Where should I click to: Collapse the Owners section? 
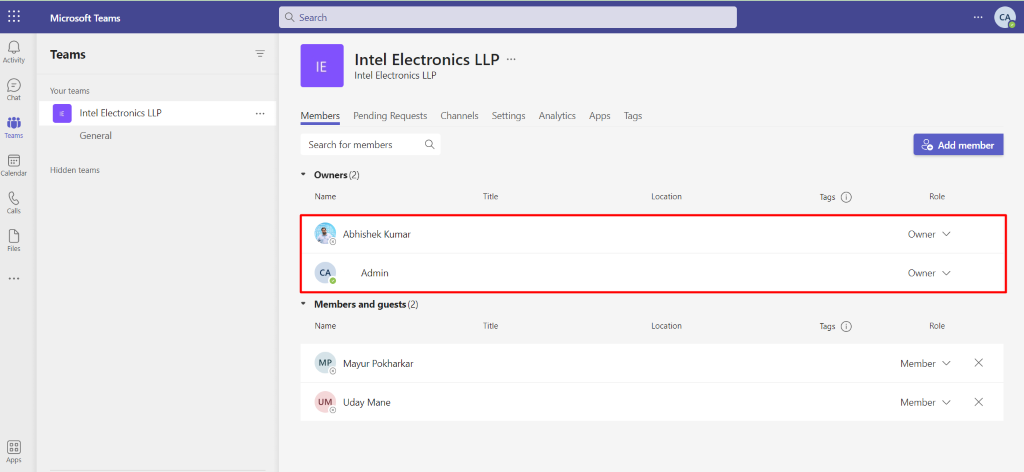(303, 175)
